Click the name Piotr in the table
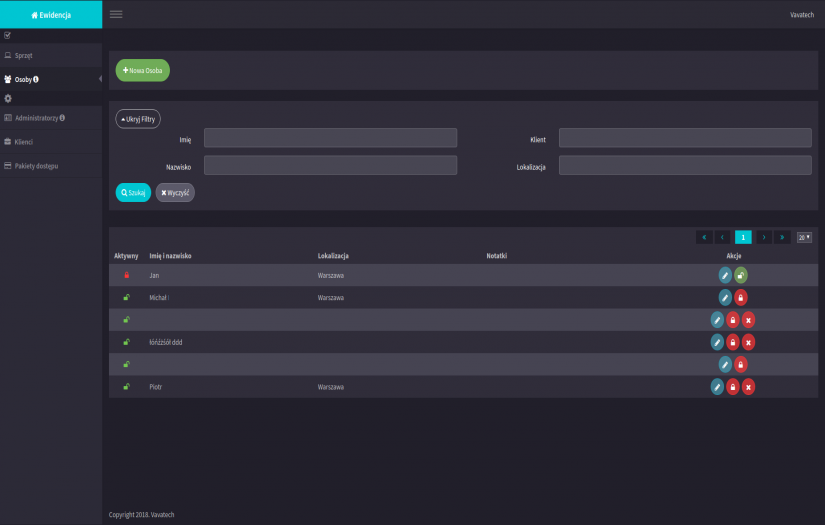 click(156, 387)
